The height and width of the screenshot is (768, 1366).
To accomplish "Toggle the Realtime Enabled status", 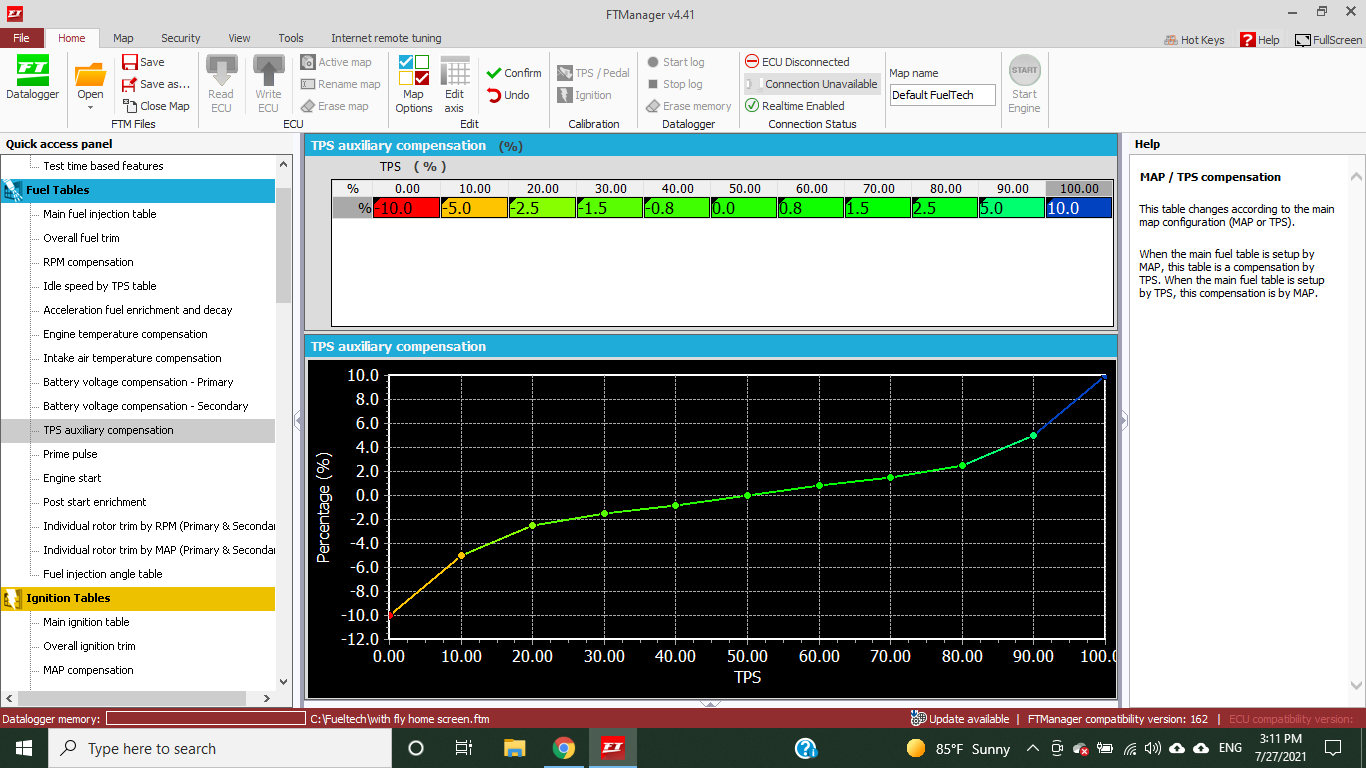I will click(x=795, y=106).
